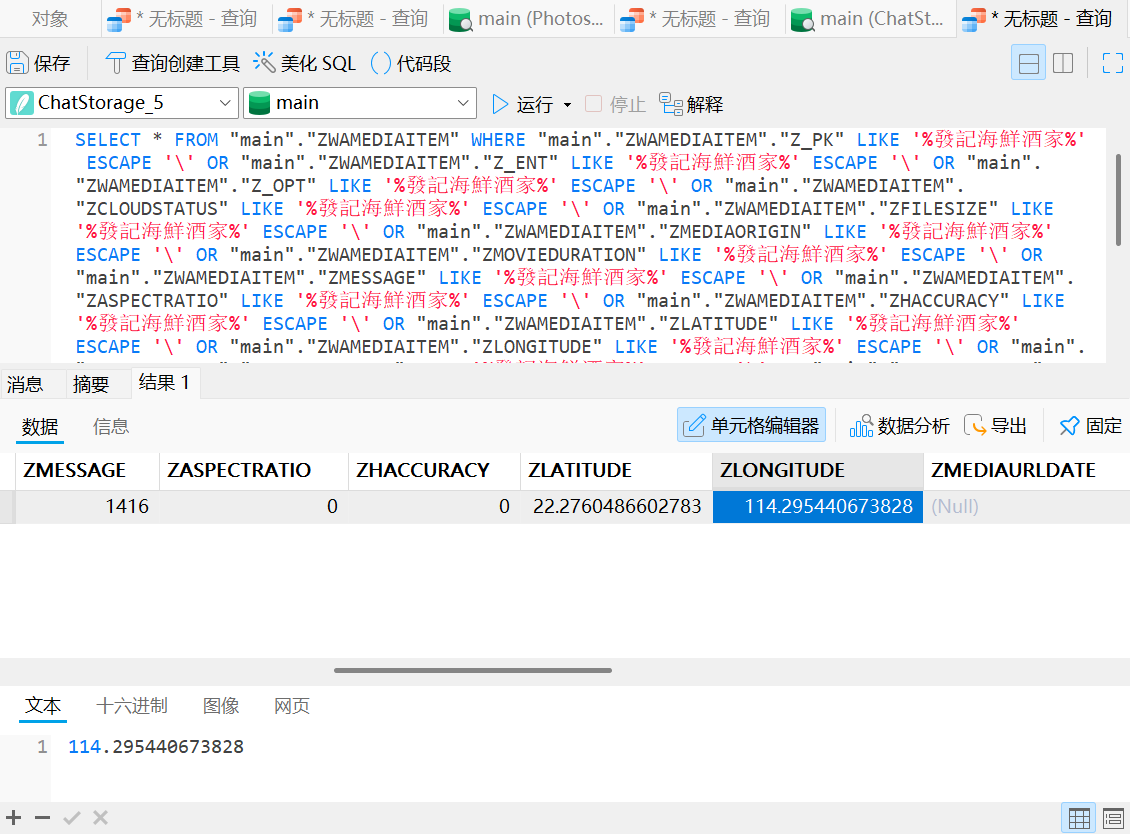
Task: Open the 单元格编辑器 cell editor
Action: click(x=752, y=426)
